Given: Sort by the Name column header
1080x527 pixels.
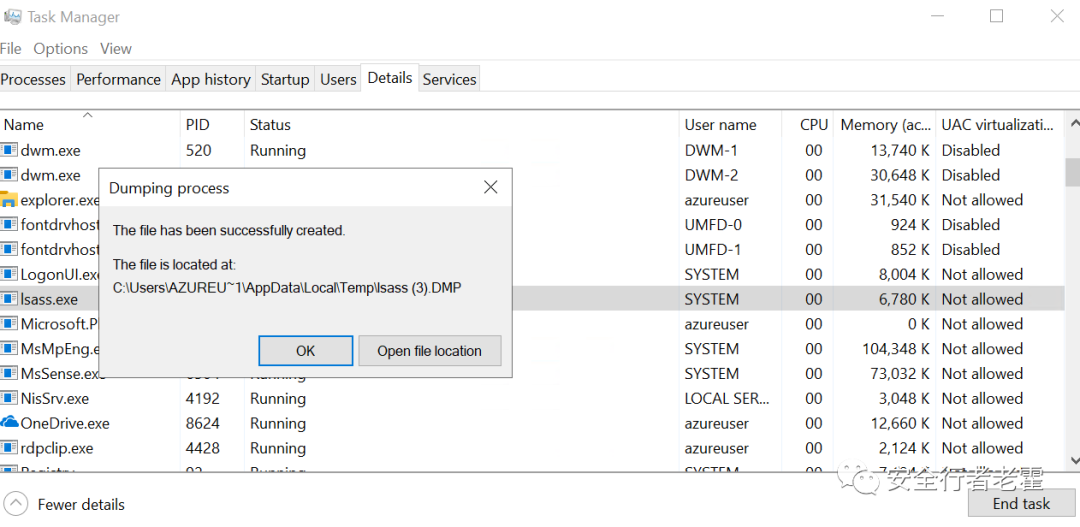Looking at the screenshot, I should [90, 125].
